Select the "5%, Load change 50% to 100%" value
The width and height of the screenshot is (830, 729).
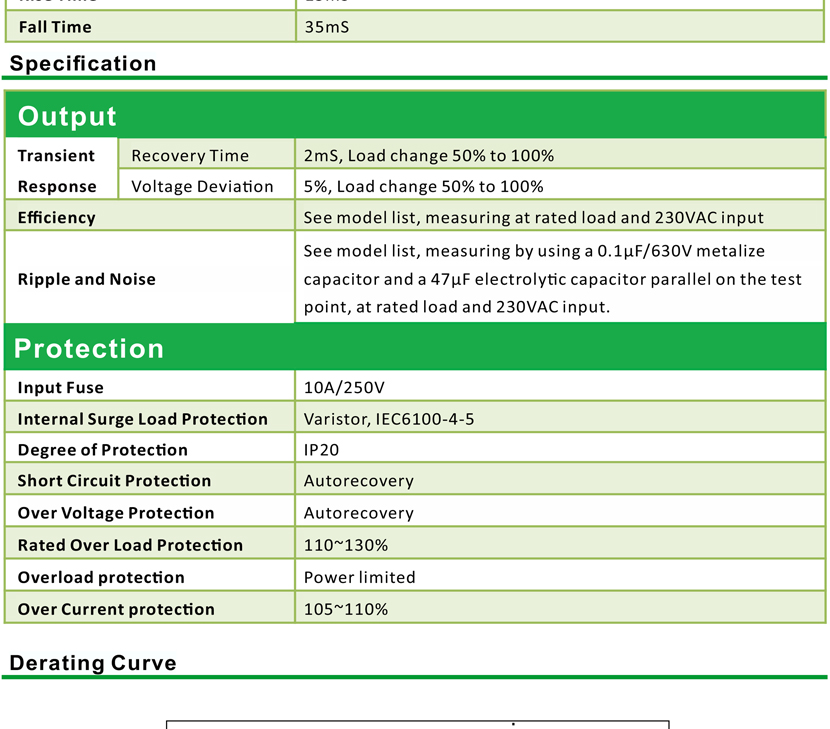[423, 186]
